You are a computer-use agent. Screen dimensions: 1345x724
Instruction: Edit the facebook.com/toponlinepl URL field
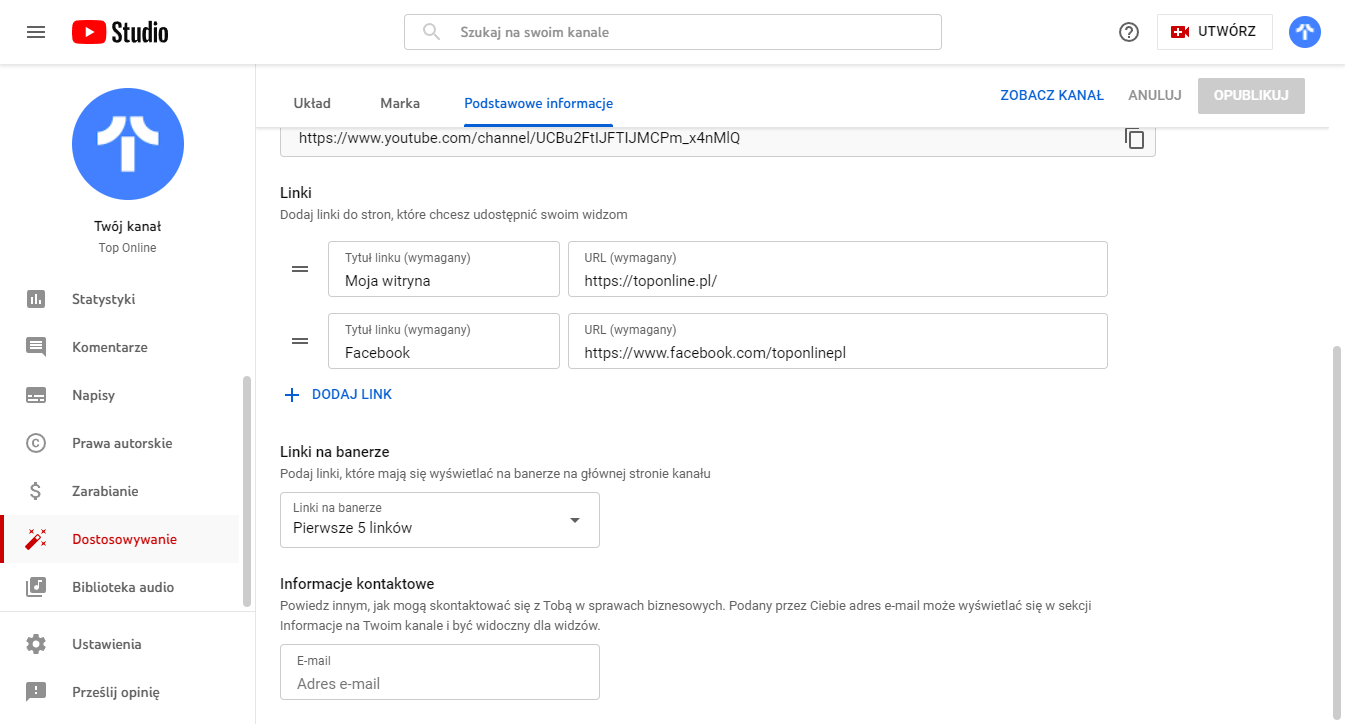838,341
